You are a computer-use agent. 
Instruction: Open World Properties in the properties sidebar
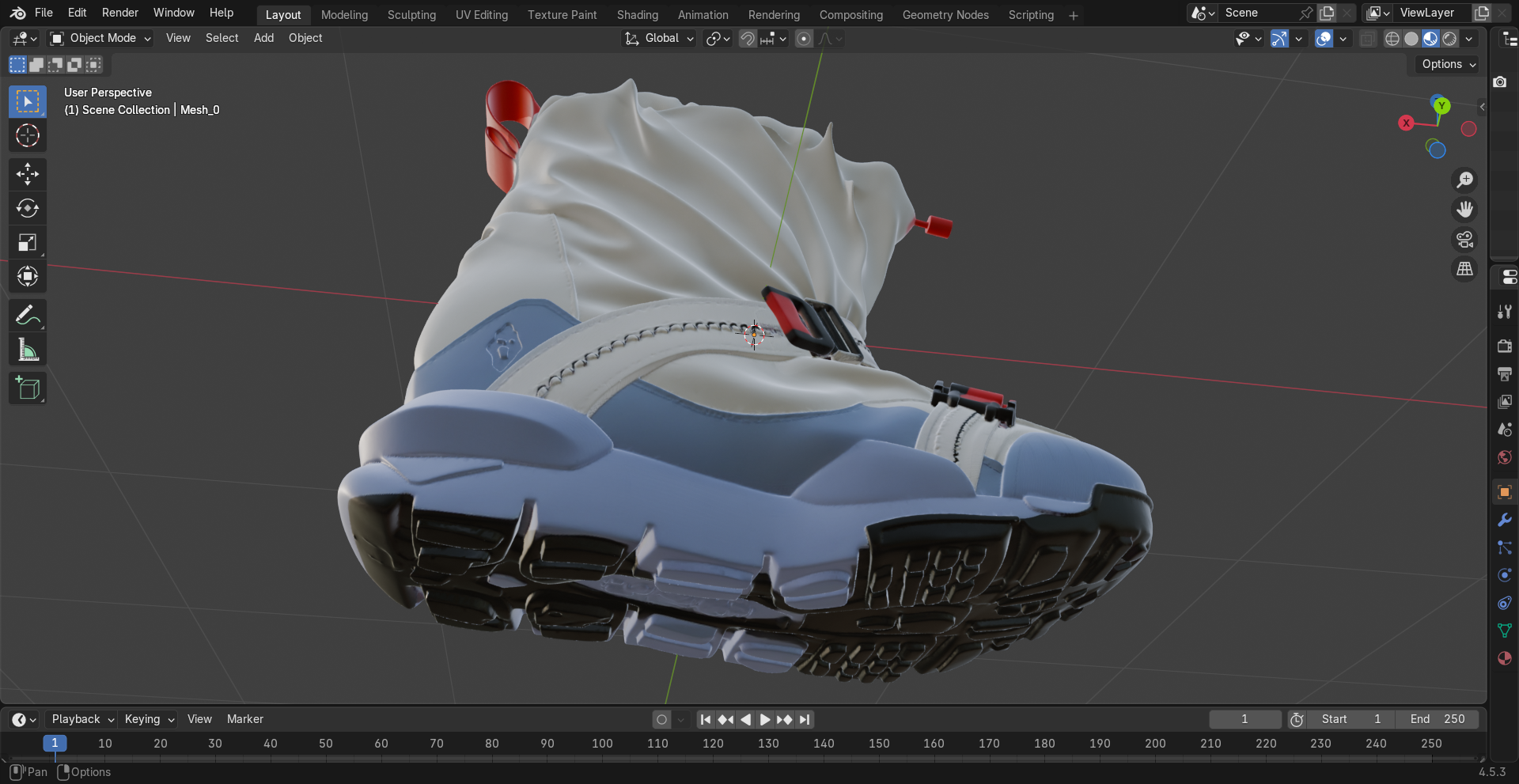pos(1504,456)
